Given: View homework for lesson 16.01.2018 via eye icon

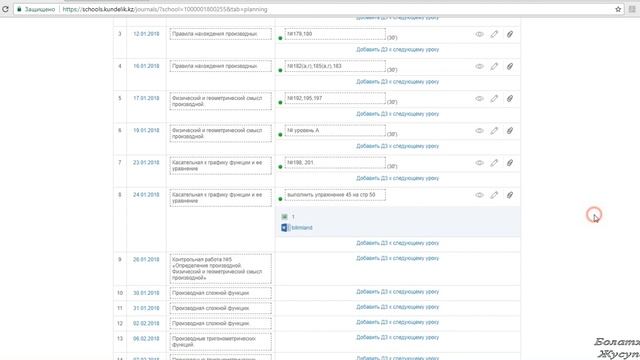Looking at the screenshot, I should point(480,67).
